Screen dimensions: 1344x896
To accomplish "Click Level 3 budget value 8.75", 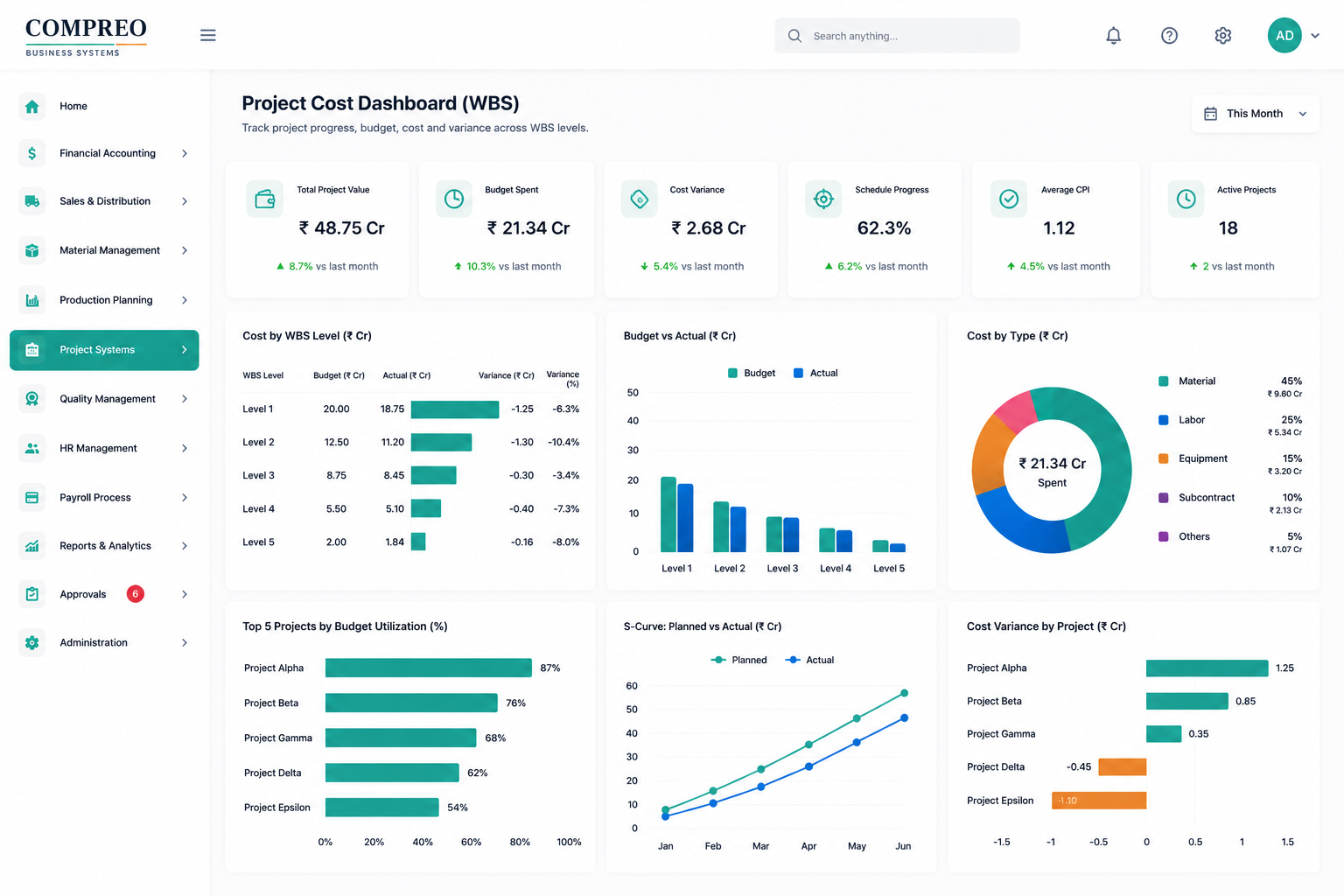I will (336, 476).
